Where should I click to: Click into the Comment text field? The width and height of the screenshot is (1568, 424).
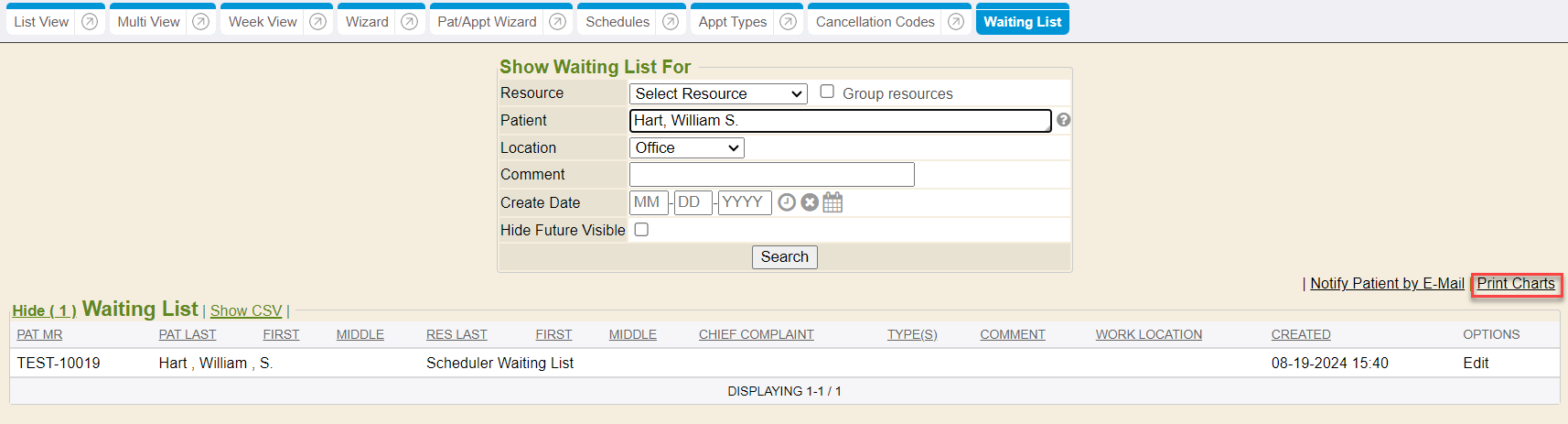pyautogui.click(x=771, y=174)
